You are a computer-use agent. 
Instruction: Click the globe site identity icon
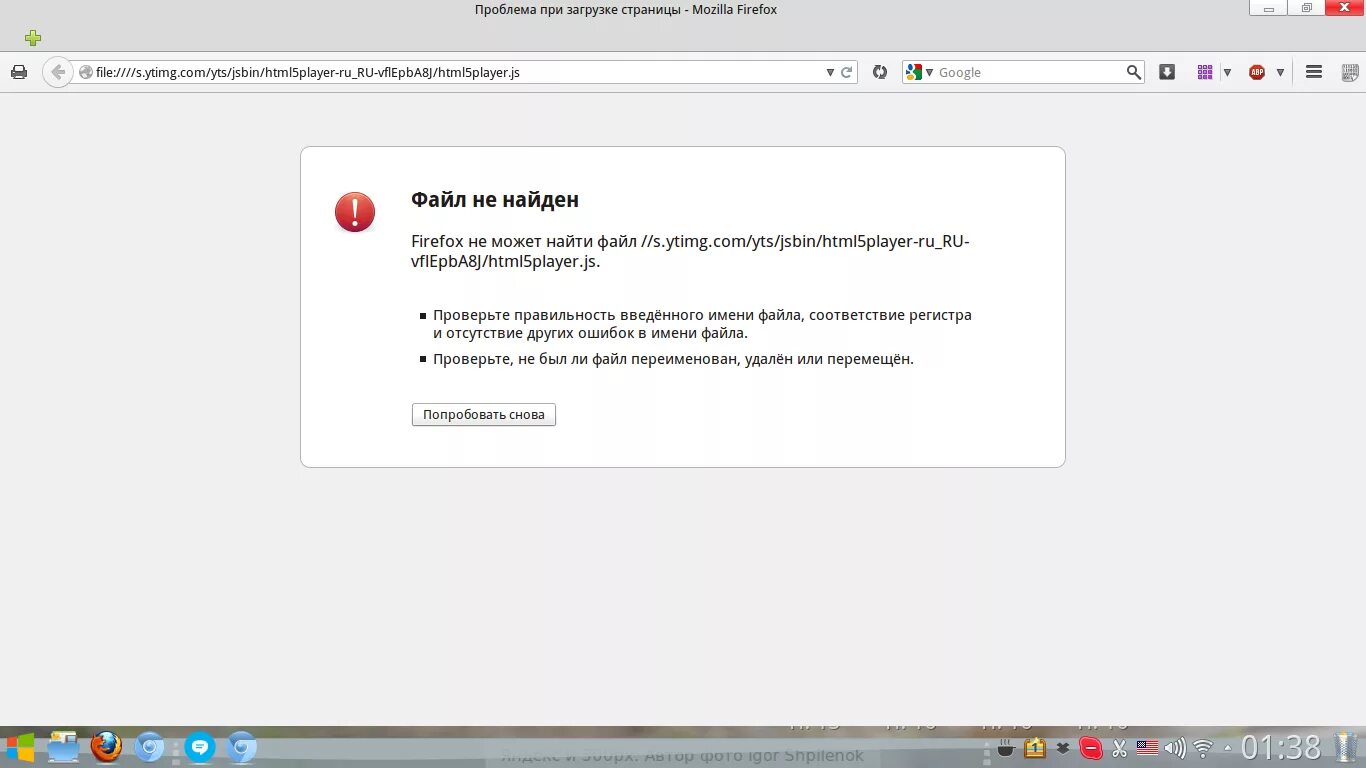coord(85,72)
